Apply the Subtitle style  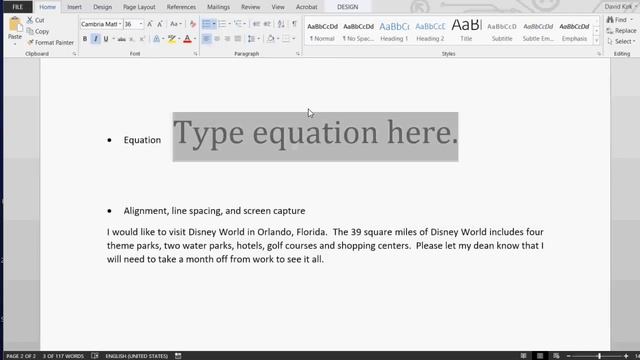click(502, 32)
